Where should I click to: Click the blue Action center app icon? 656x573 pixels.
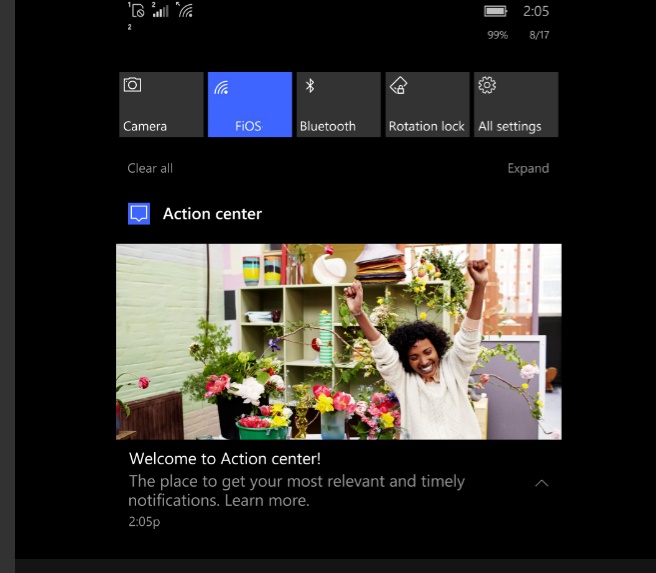tap(139, 213)
